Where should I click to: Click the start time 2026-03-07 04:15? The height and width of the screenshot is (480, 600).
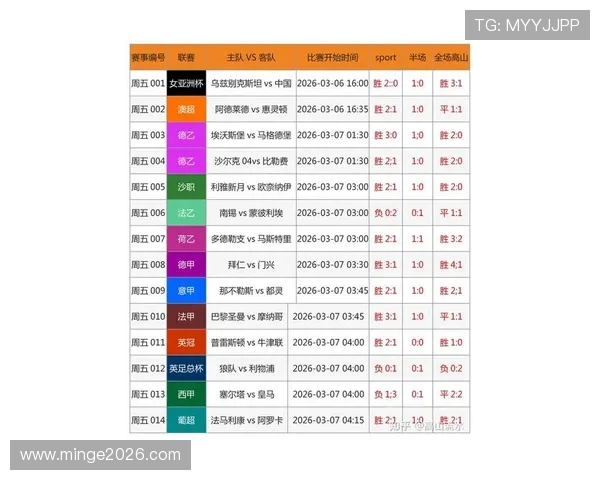point(328,420)
